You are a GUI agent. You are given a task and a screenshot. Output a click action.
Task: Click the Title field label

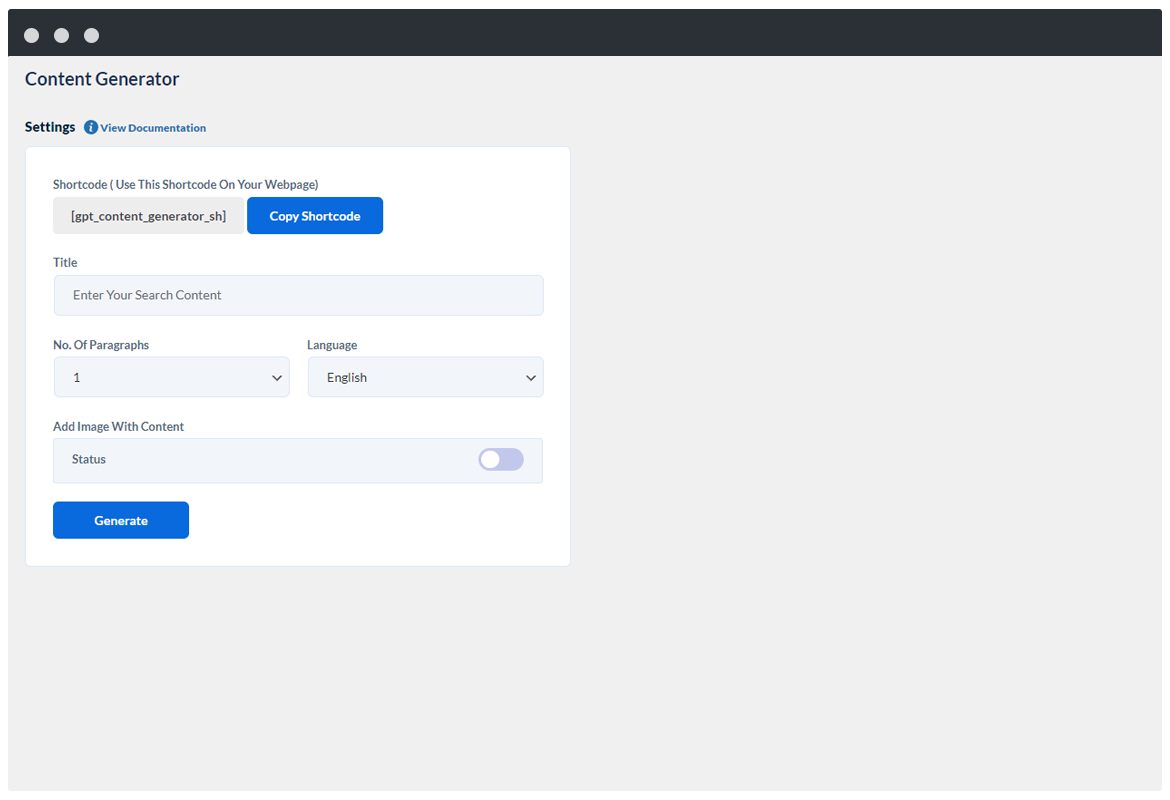65,263
